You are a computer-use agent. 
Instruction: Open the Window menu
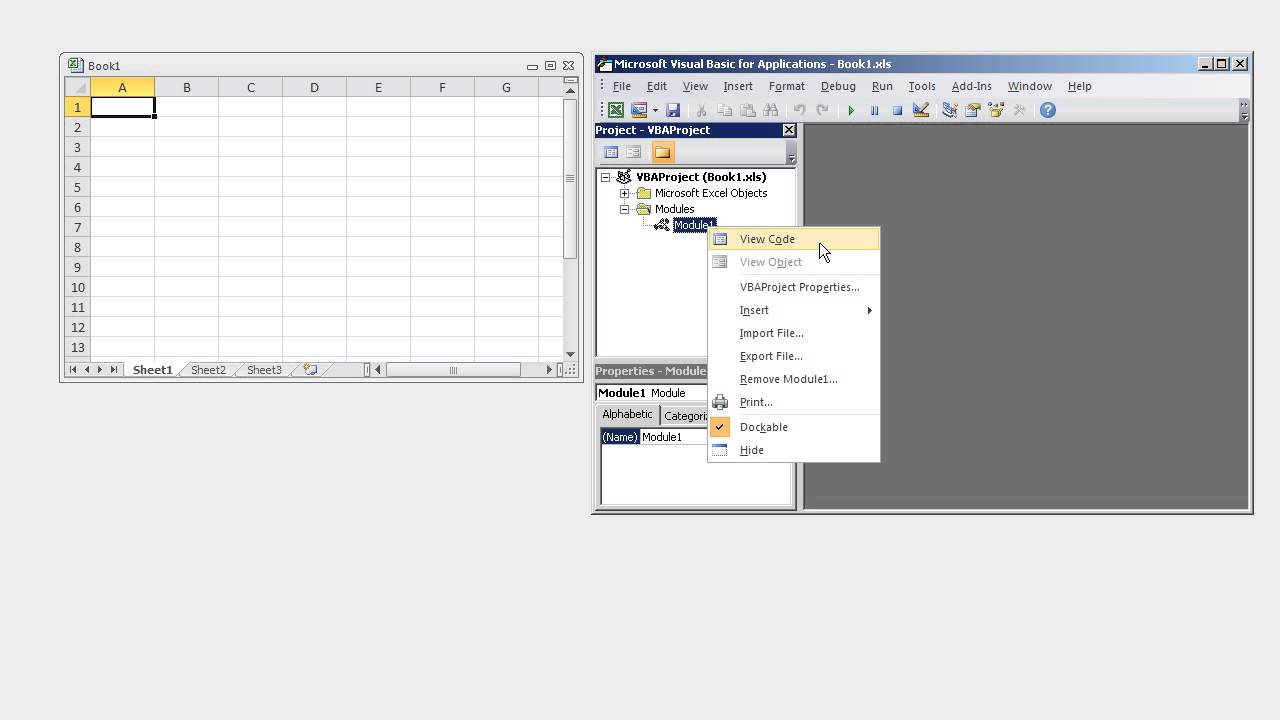[1029, 86]
